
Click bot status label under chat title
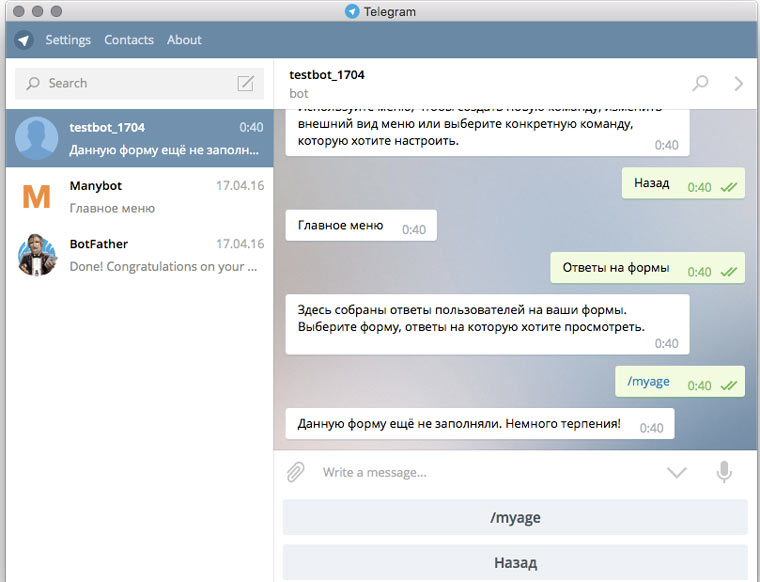pos(299,93)
